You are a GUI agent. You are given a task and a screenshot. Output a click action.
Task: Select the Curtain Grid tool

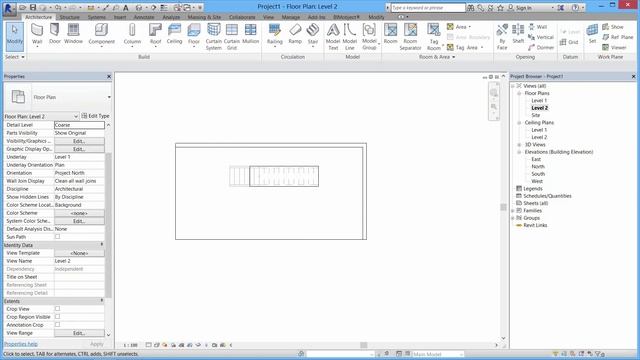pyautogui.click(x=231, y=36)
